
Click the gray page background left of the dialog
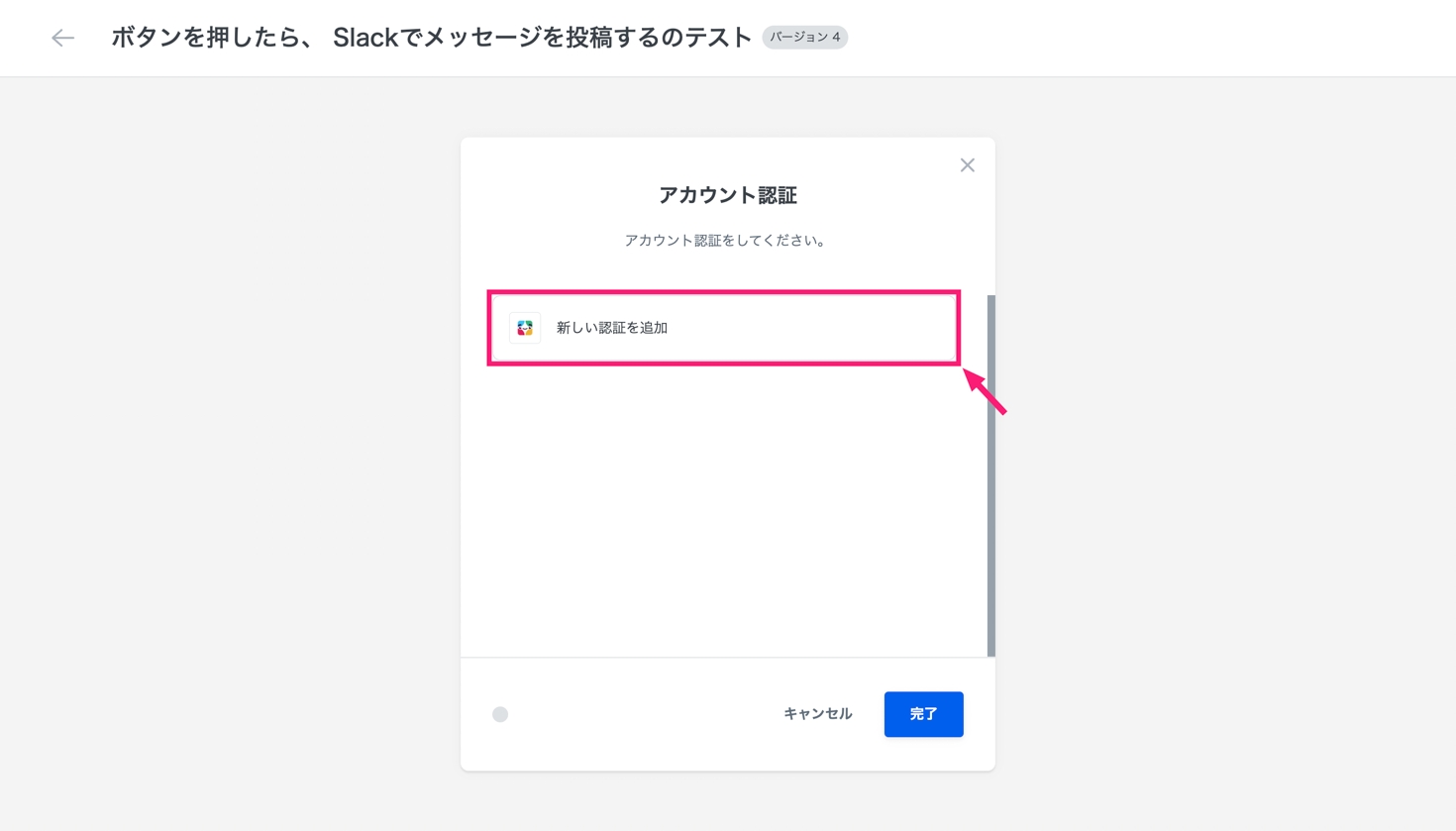228,446
